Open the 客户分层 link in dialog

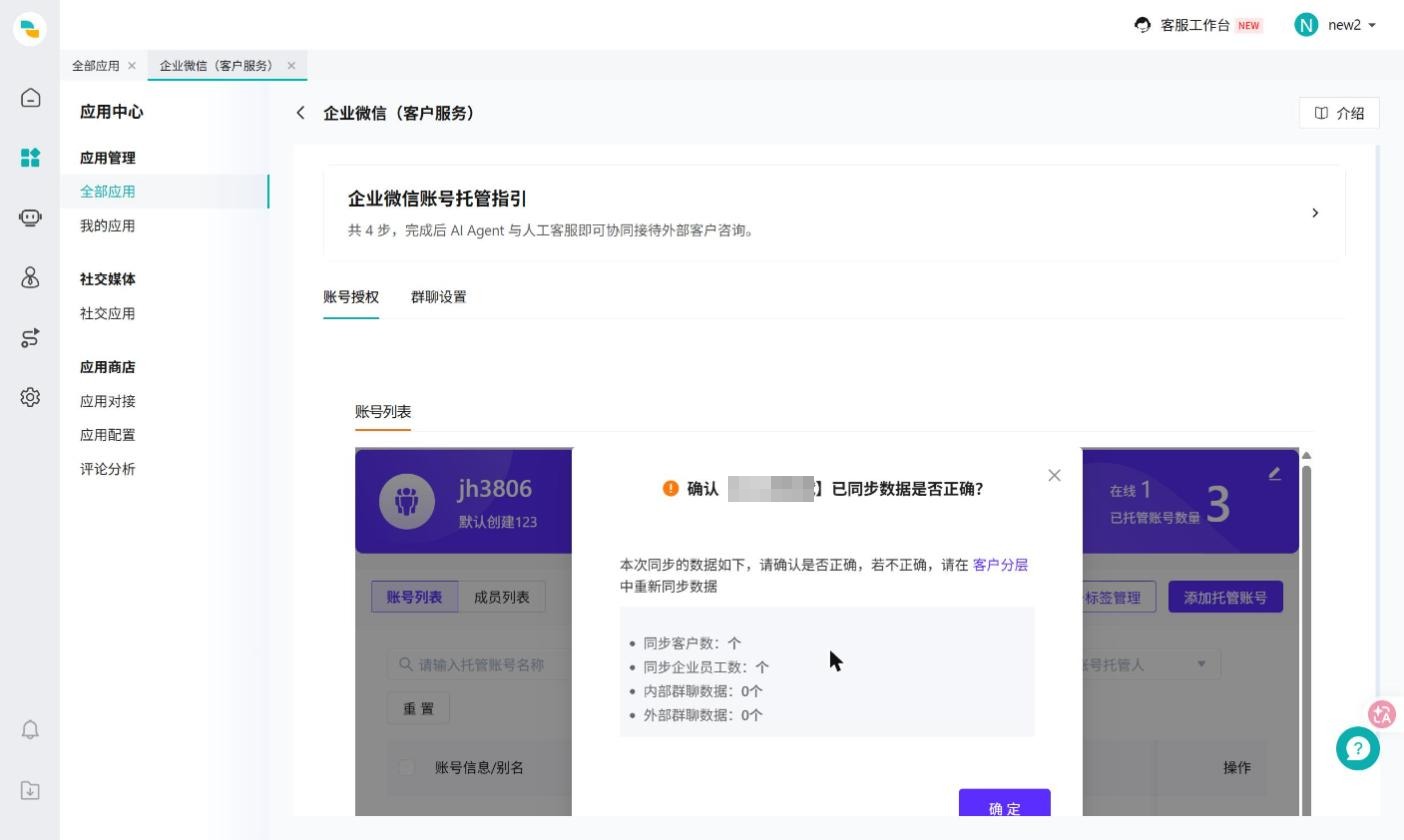pyautogui.click(x=1000, y=565)
